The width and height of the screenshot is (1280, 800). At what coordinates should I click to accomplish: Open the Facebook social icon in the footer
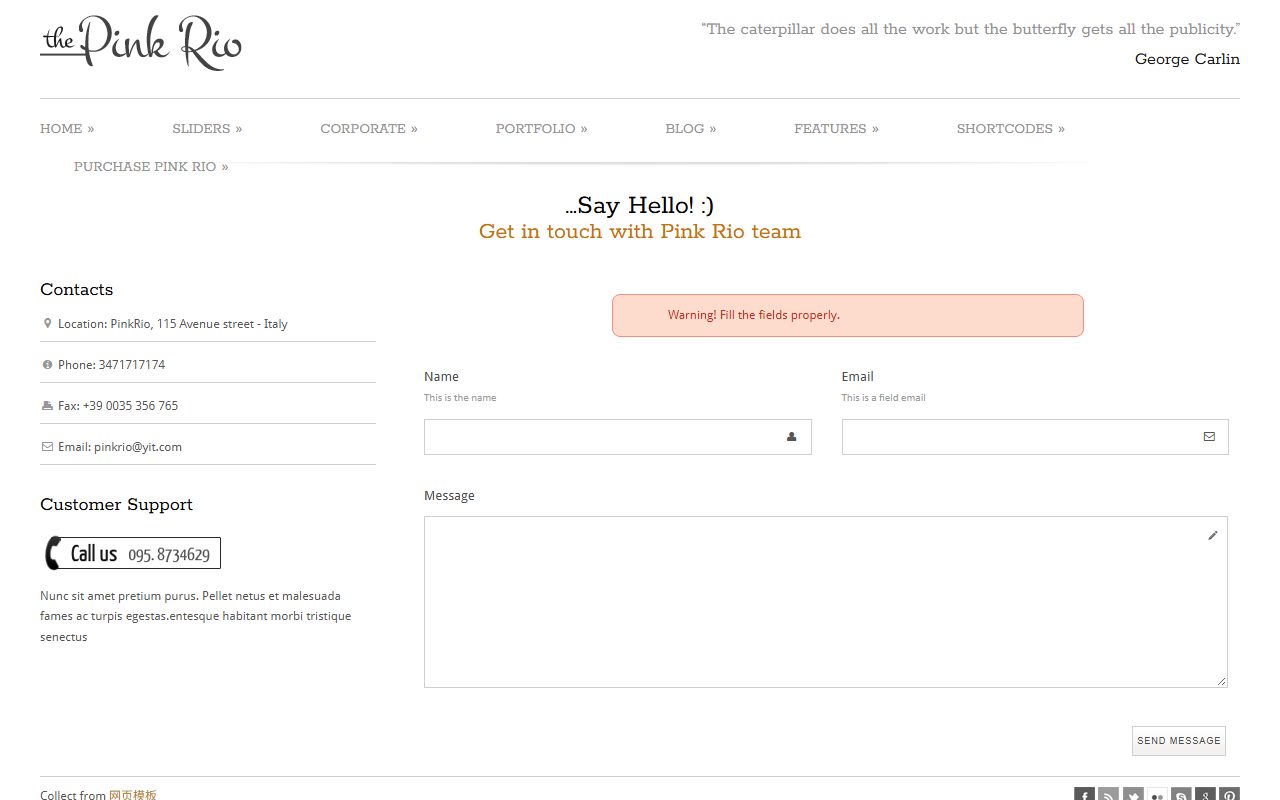coord(1084,794)
